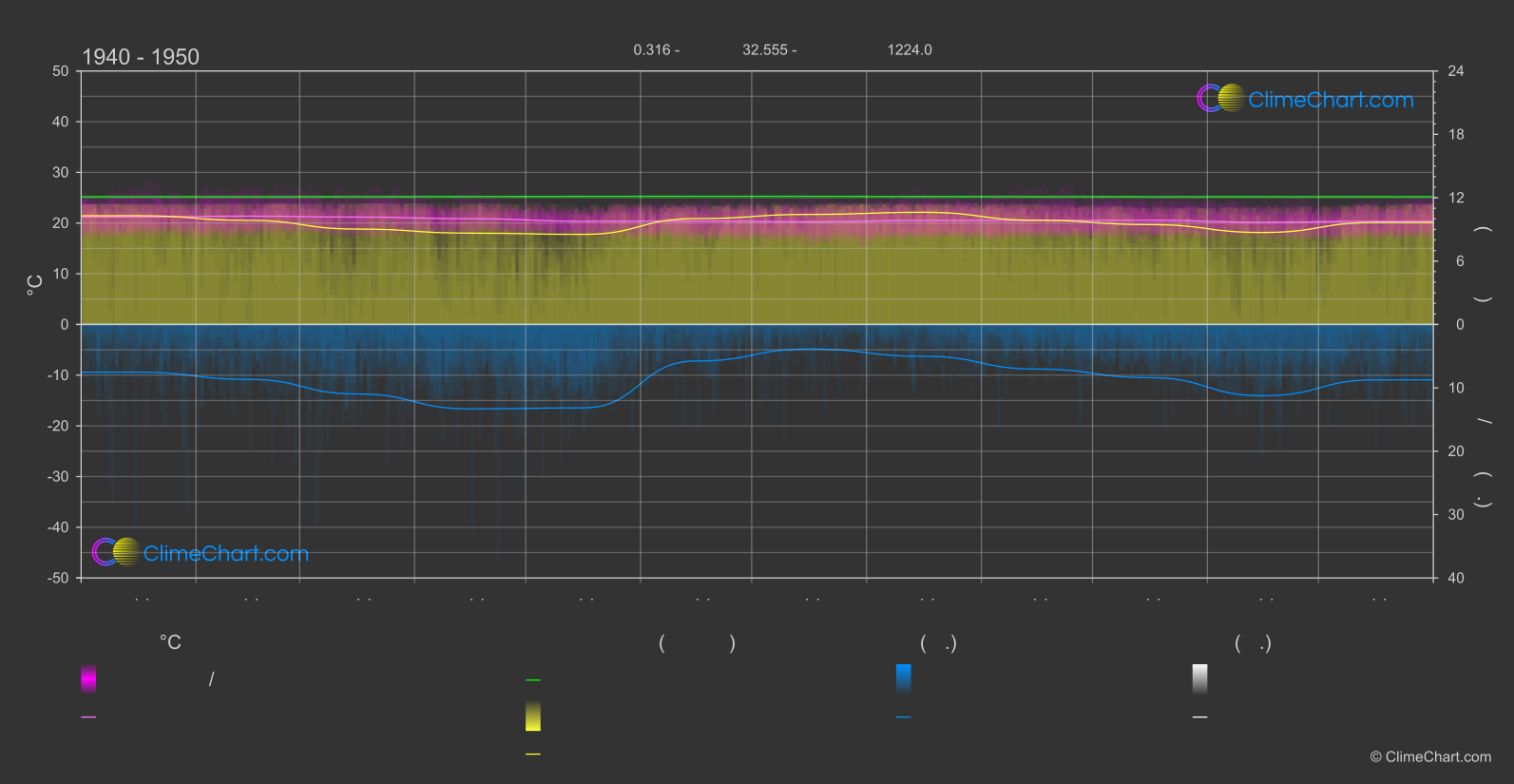Click the °C legend heading
Viewport: 1514px width, 784px height.
(170, 643)
